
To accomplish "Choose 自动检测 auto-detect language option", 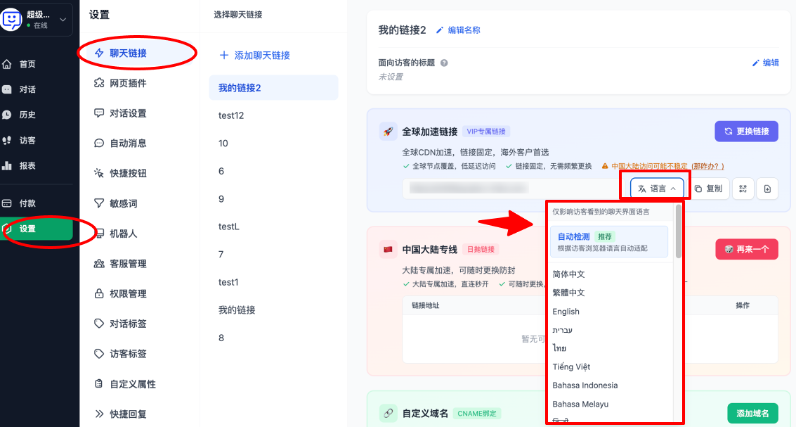I will point(609,242).
